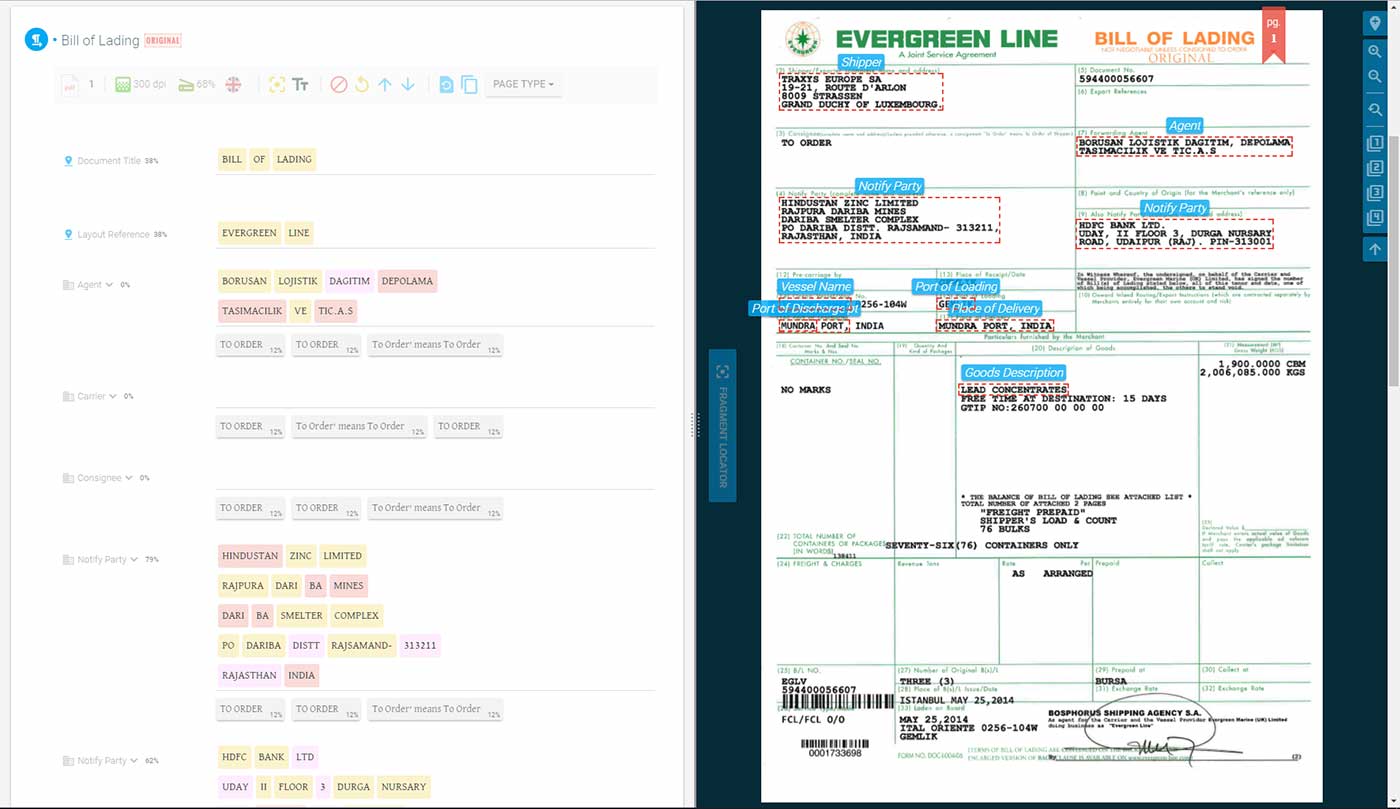Jump to page 3 of the document

pos(1375,193)
